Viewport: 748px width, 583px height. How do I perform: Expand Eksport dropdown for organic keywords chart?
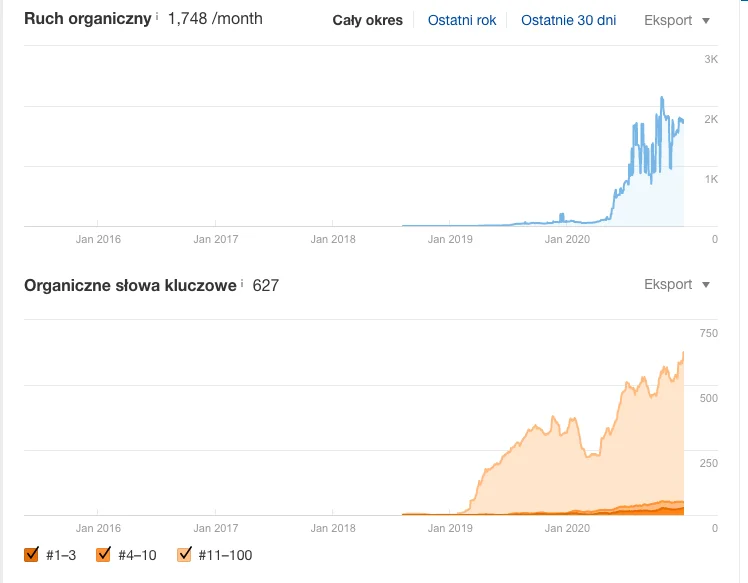tap(677, 284)
